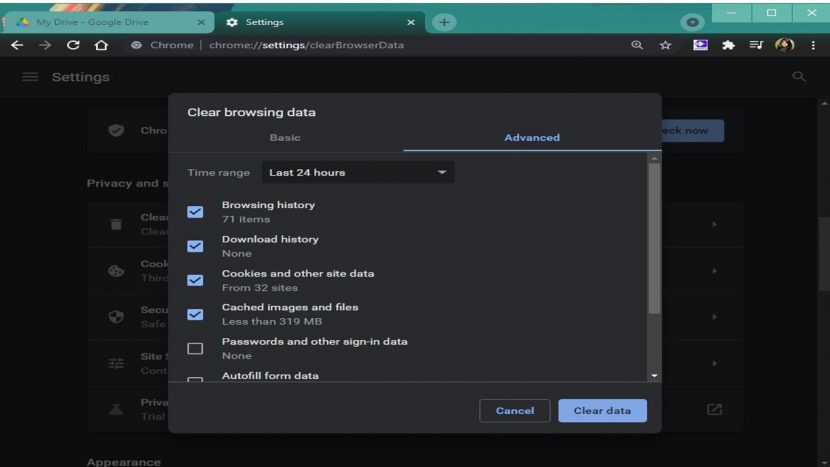Click the "Clear browsing data" dialog title
Image resolution: width=830 pixels, height=467 pixels.
[x=251, y=112]
